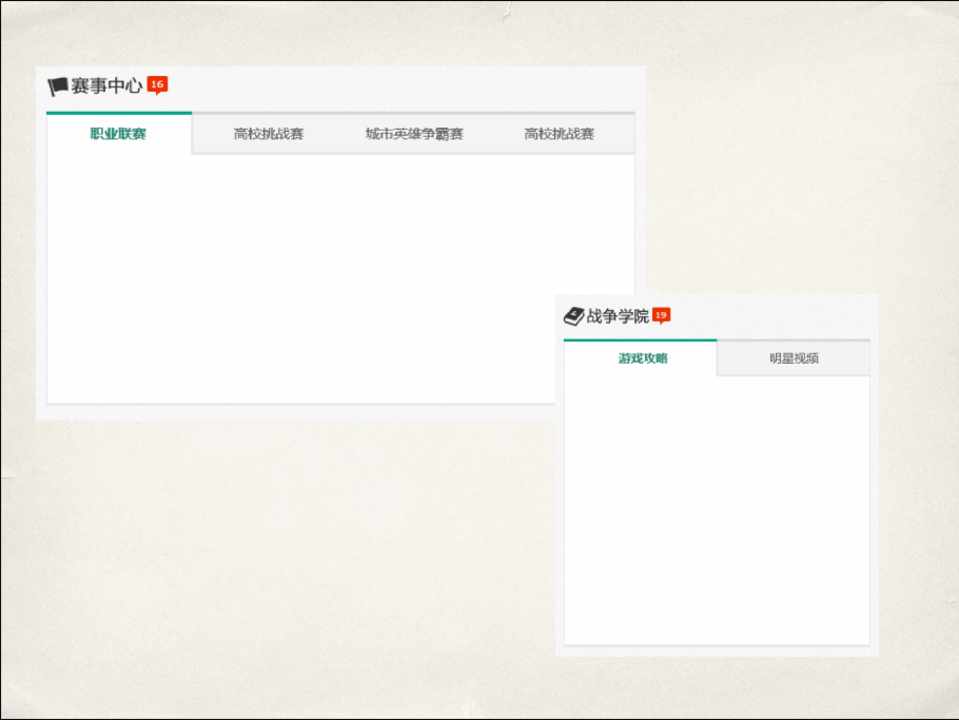Click the 战争学院 panel heading text

click(617, 317)
